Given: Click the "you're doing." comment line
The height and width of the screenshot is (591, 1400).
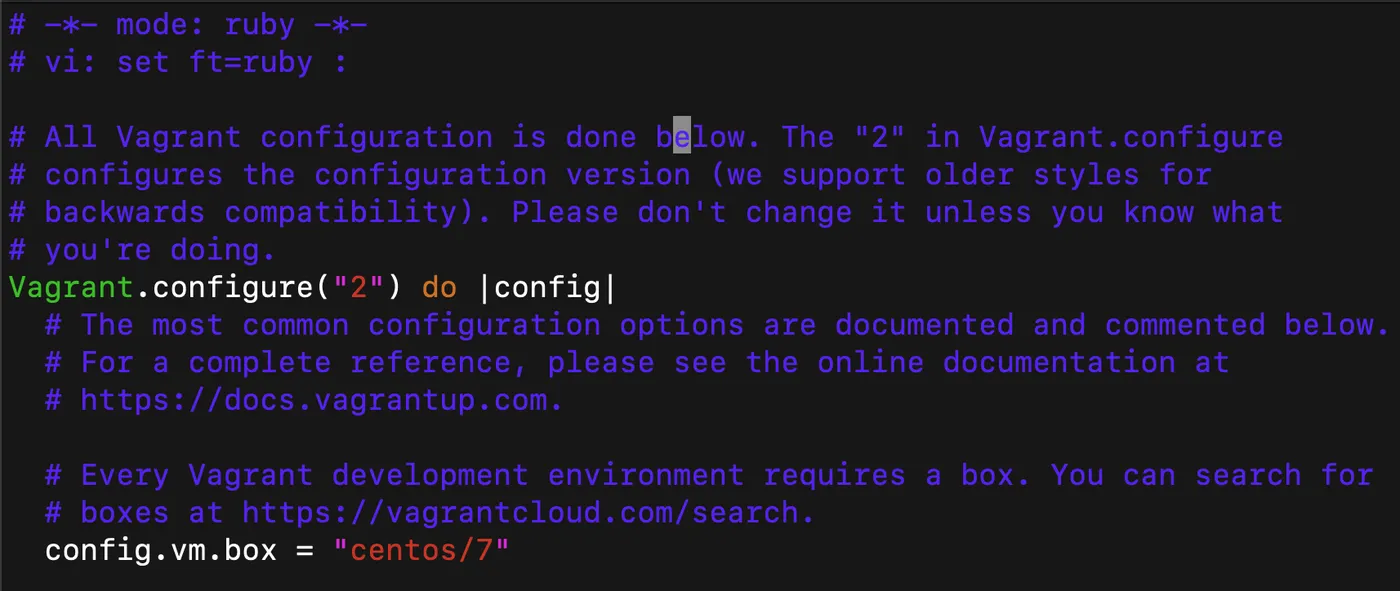Looking at the screenshot, I should pos(160,250).
